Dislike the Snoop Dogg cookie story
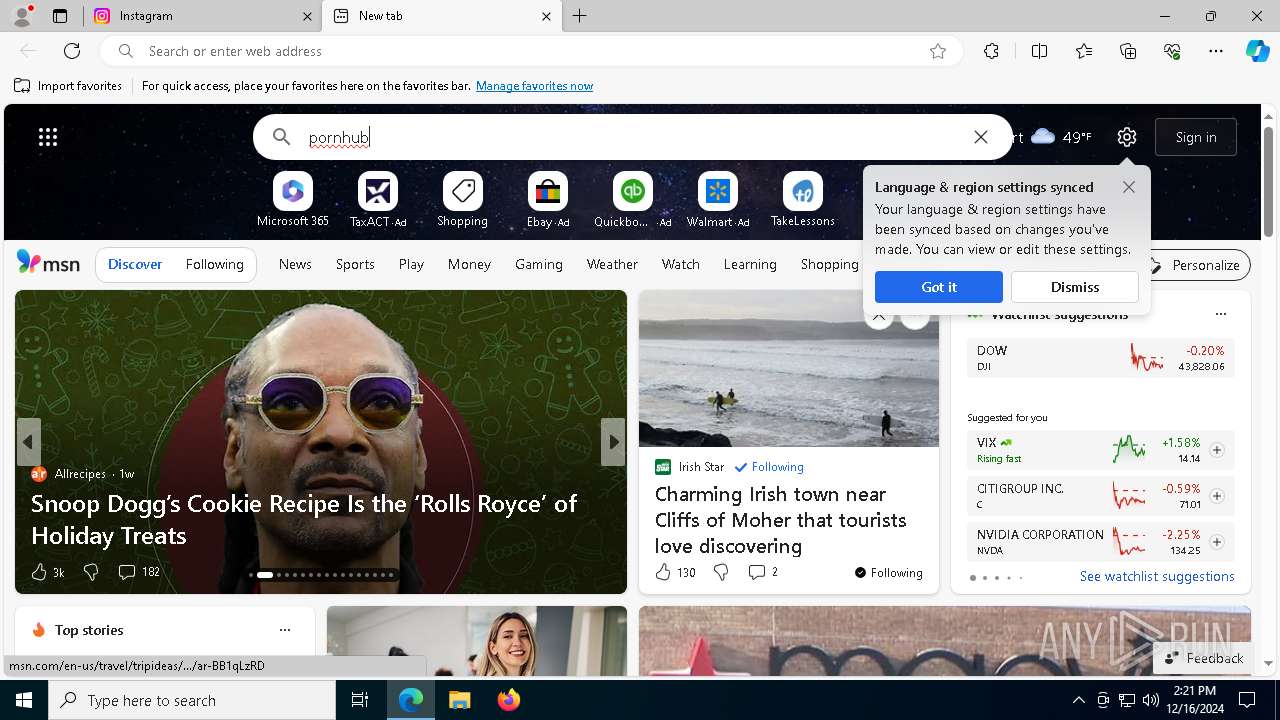Screen dimensions: 1280x720 (91, 572)
